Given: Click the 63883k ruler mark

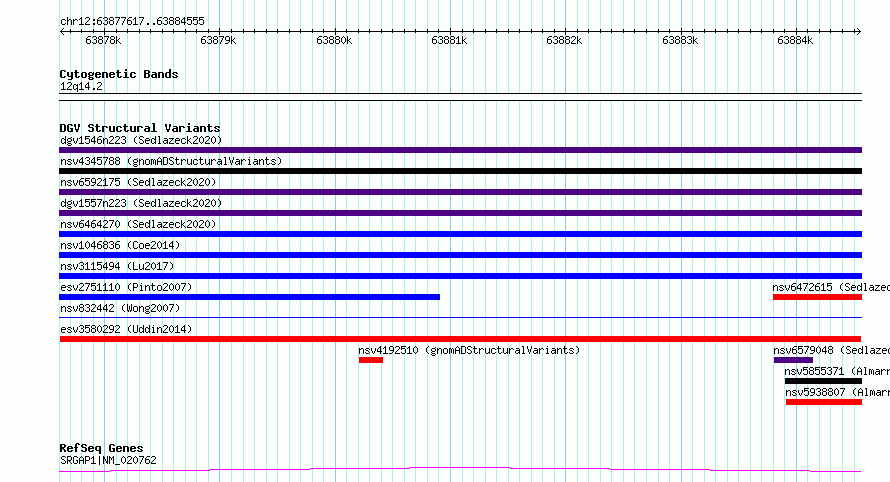Looking at the screenshot, I should point(680,40).
